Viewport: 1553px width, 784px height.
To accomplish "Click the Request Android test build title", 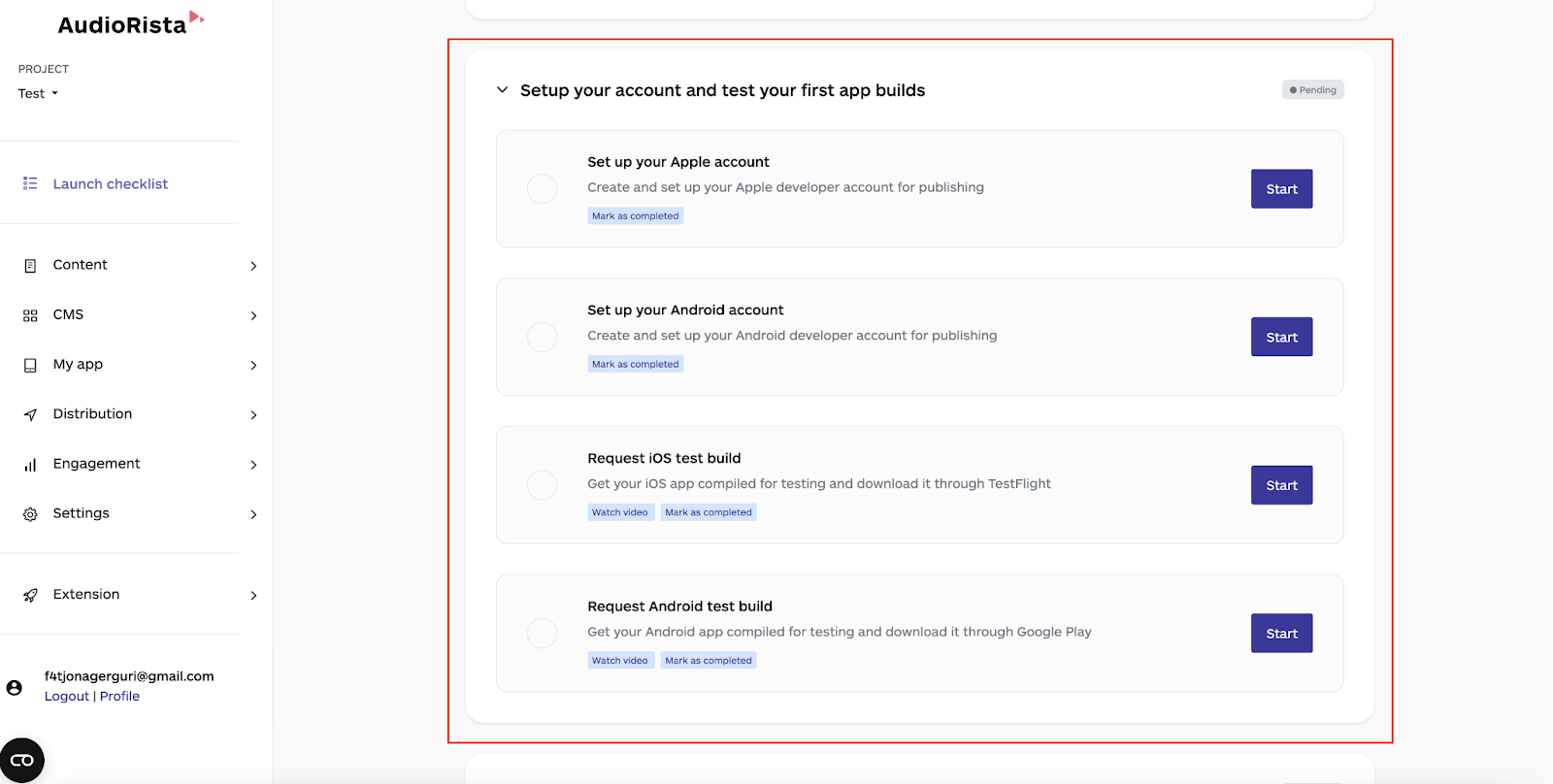I will 680,606.
